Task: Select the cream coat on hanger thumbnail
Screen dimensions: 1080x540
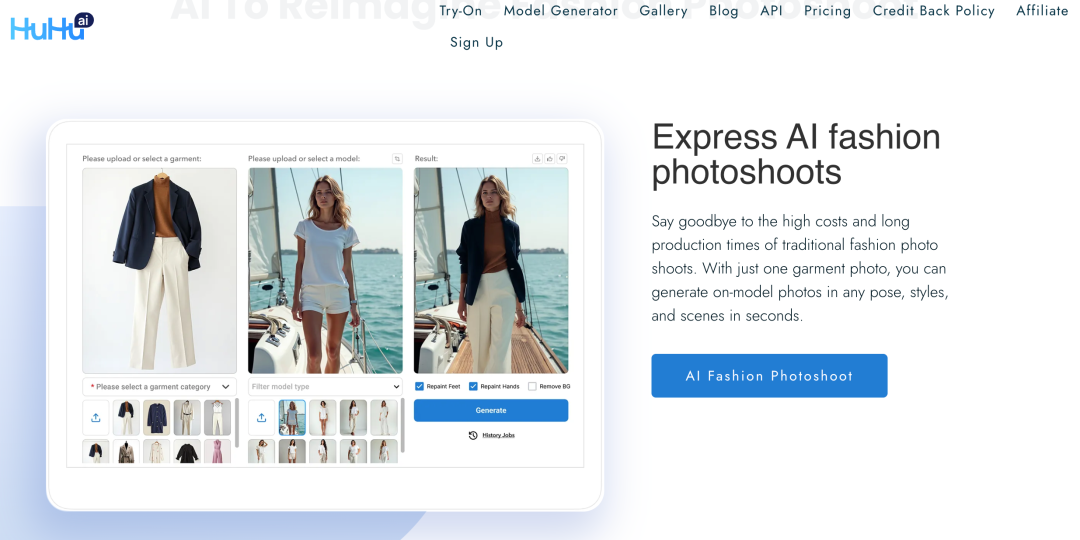Action: pos(156,451)
